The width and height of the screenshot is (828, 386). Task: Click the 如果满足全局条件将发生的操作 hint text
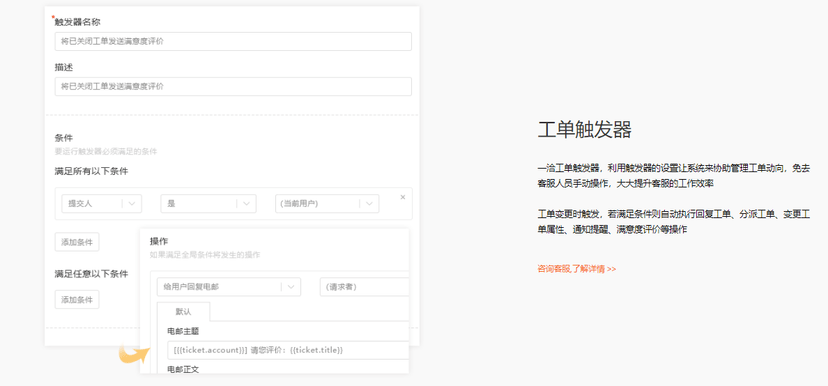(x=205, y=255)
